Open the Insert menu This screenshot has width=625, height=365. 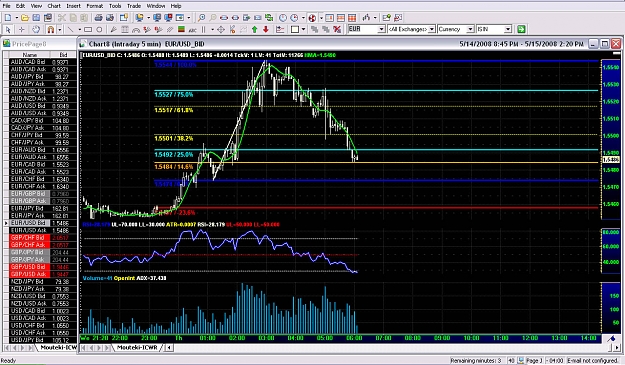[x=73, y=6]
